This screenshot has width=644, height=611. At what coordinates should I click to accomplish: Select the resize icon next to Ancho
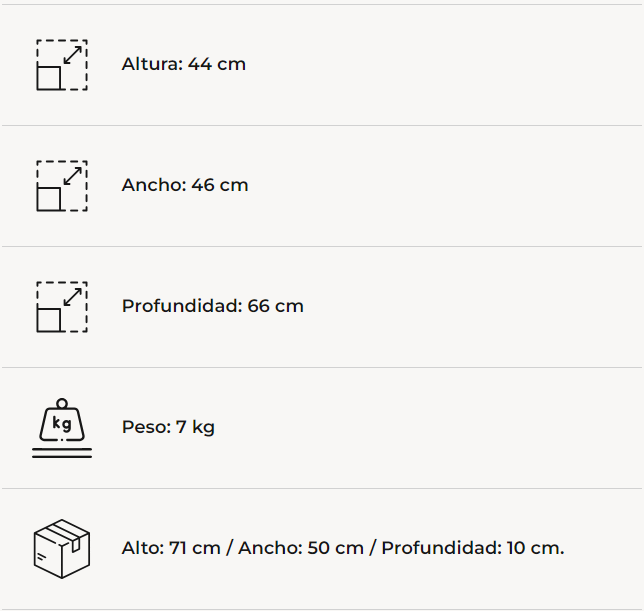pyautogui.click(x=62, y=186)
